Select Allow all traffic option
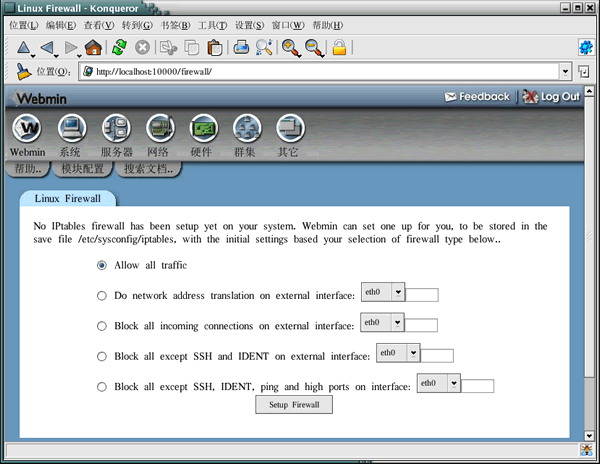 [101, 265]
